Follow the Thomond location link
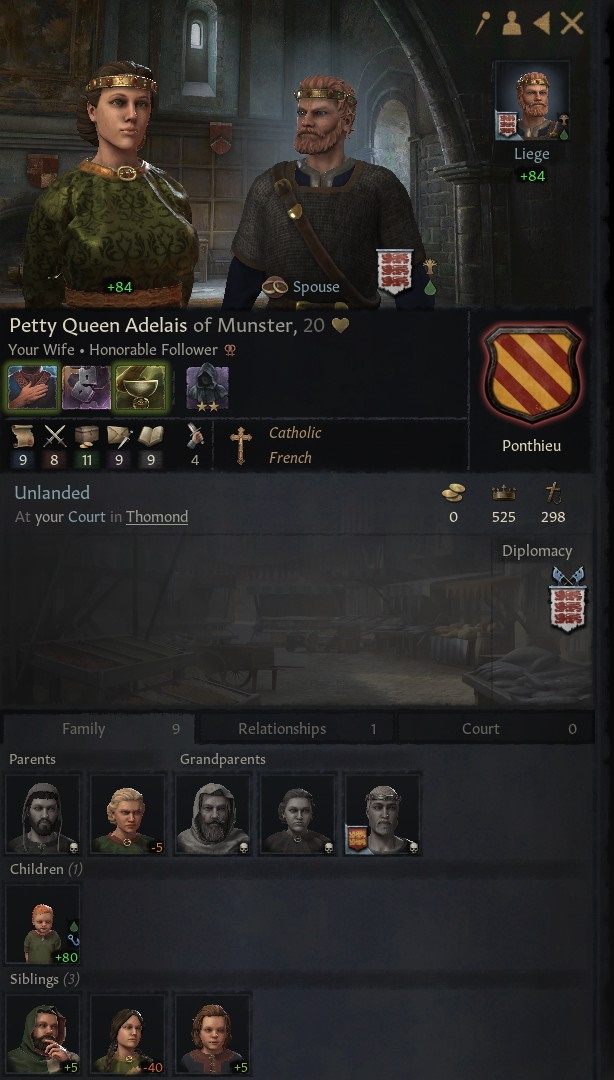 click(x=156, y=517)
